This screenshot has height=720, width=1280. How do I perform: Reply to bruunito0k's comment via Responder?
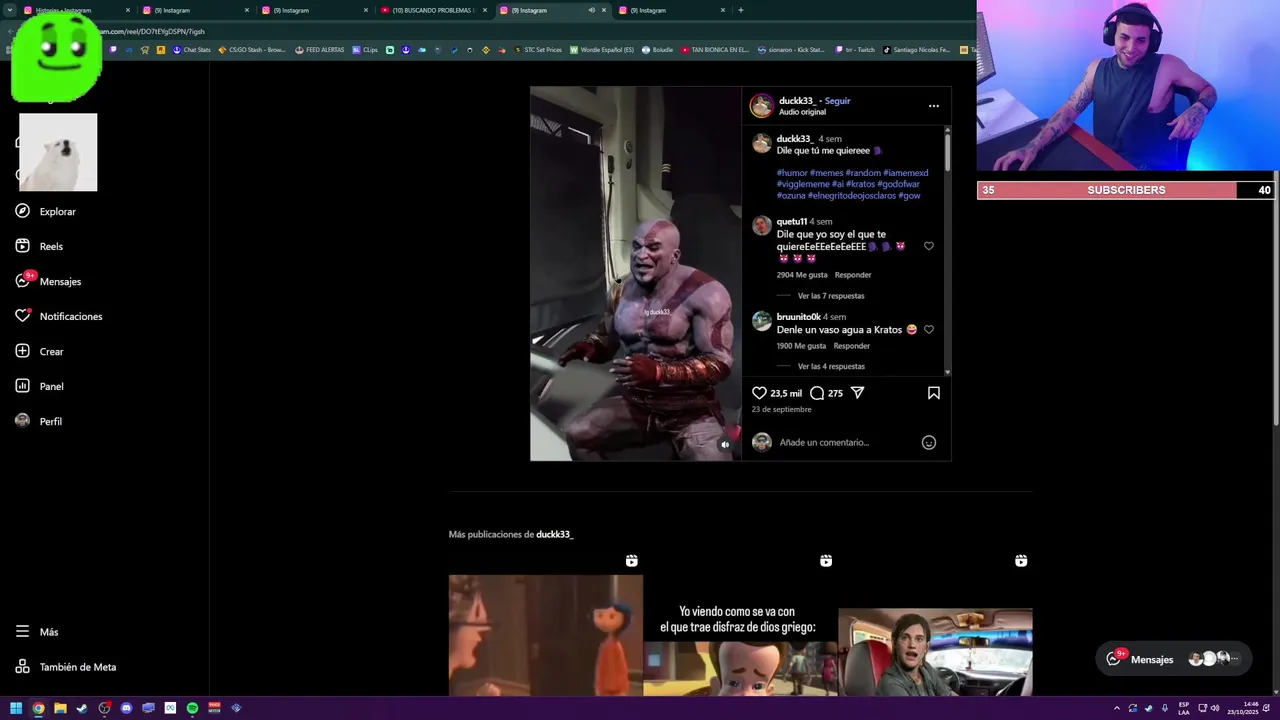[x=852, y=346]
